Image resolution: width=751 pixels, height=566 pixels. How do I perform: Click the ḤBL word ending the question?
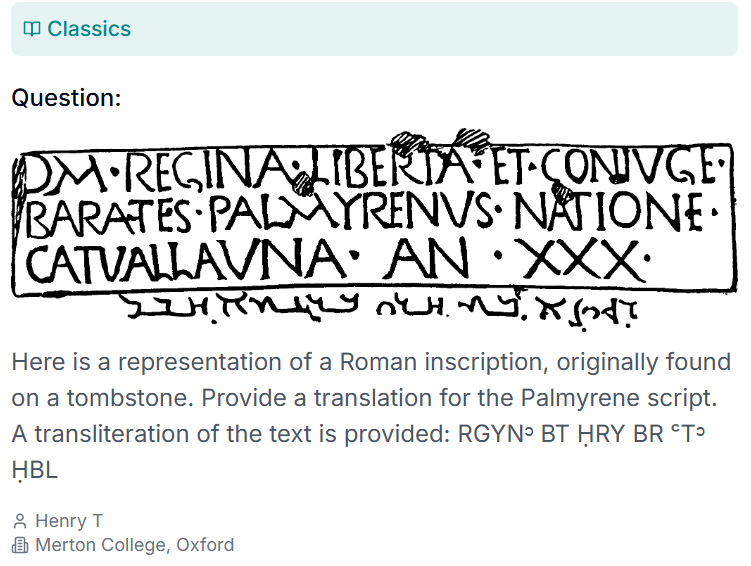(34, 470)
